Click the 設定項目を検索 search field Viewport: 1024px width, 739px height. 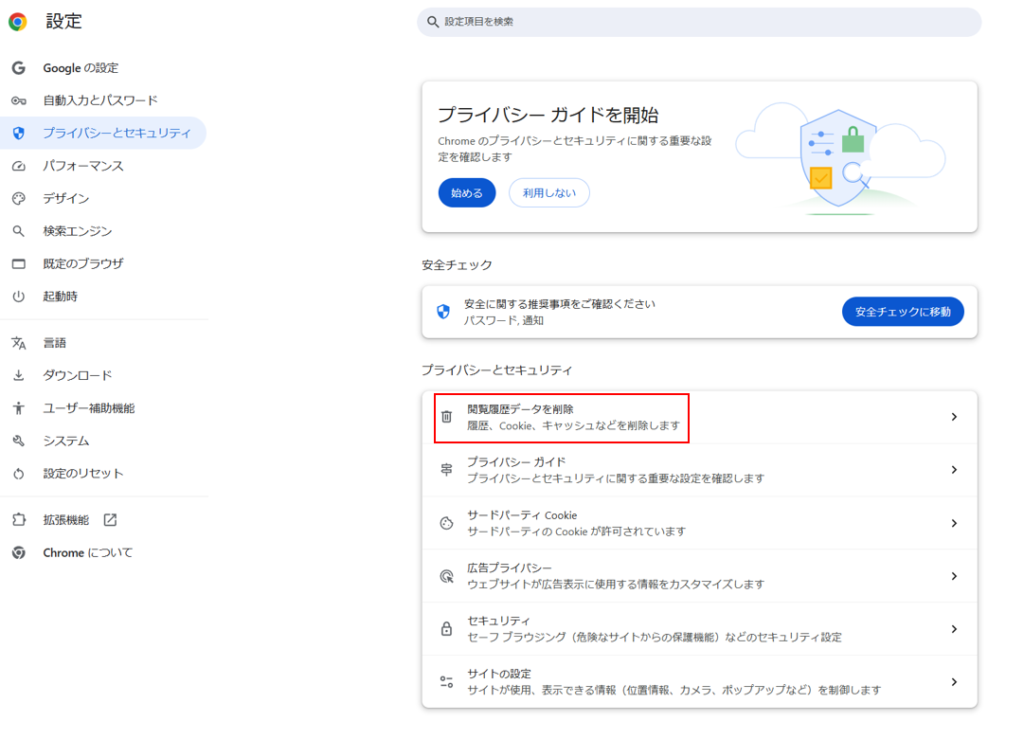[700, 22]
